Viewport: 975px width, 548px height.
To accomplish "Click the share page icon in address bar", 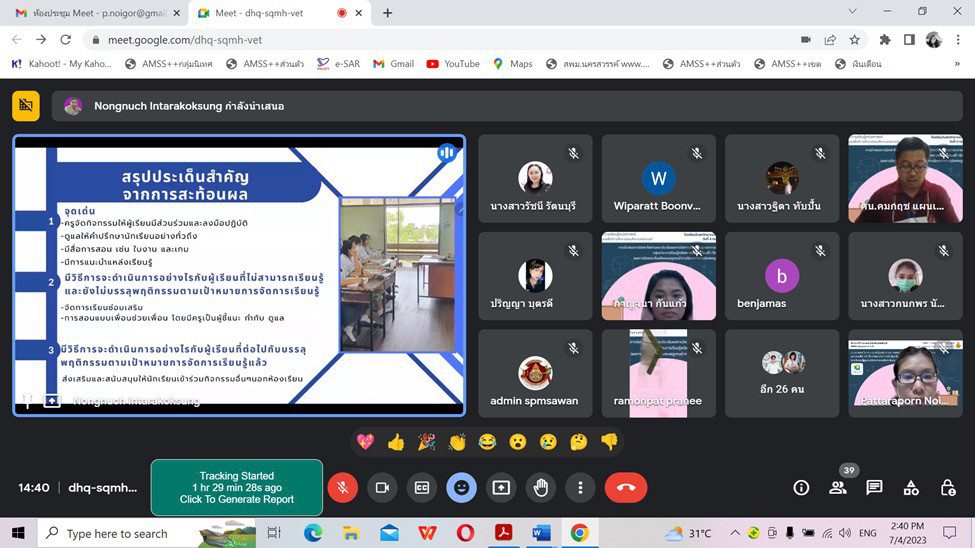I will pos(830,40).
